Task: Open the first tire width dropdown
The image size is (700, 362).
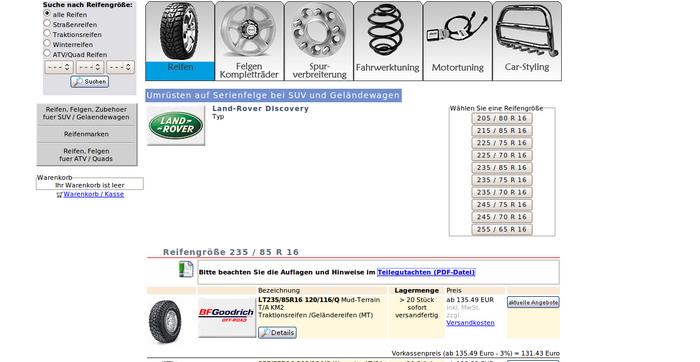Action: (x=59, y=67)
